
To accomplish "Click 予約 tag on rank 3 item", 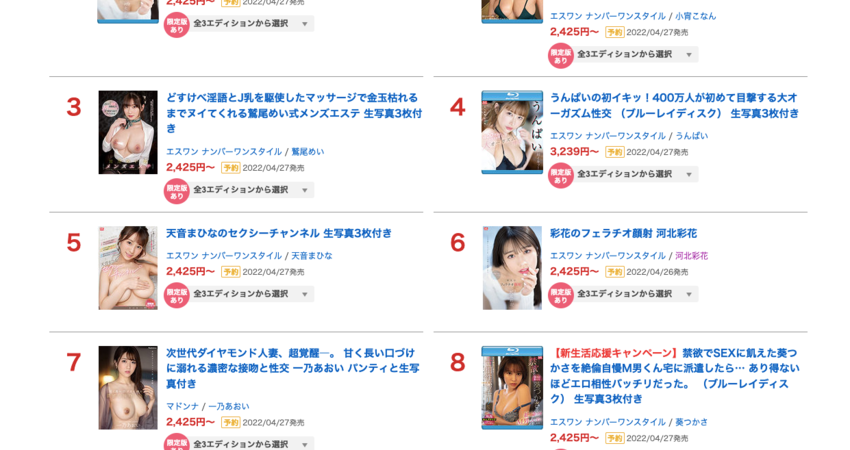I will [x=231, y=168].
